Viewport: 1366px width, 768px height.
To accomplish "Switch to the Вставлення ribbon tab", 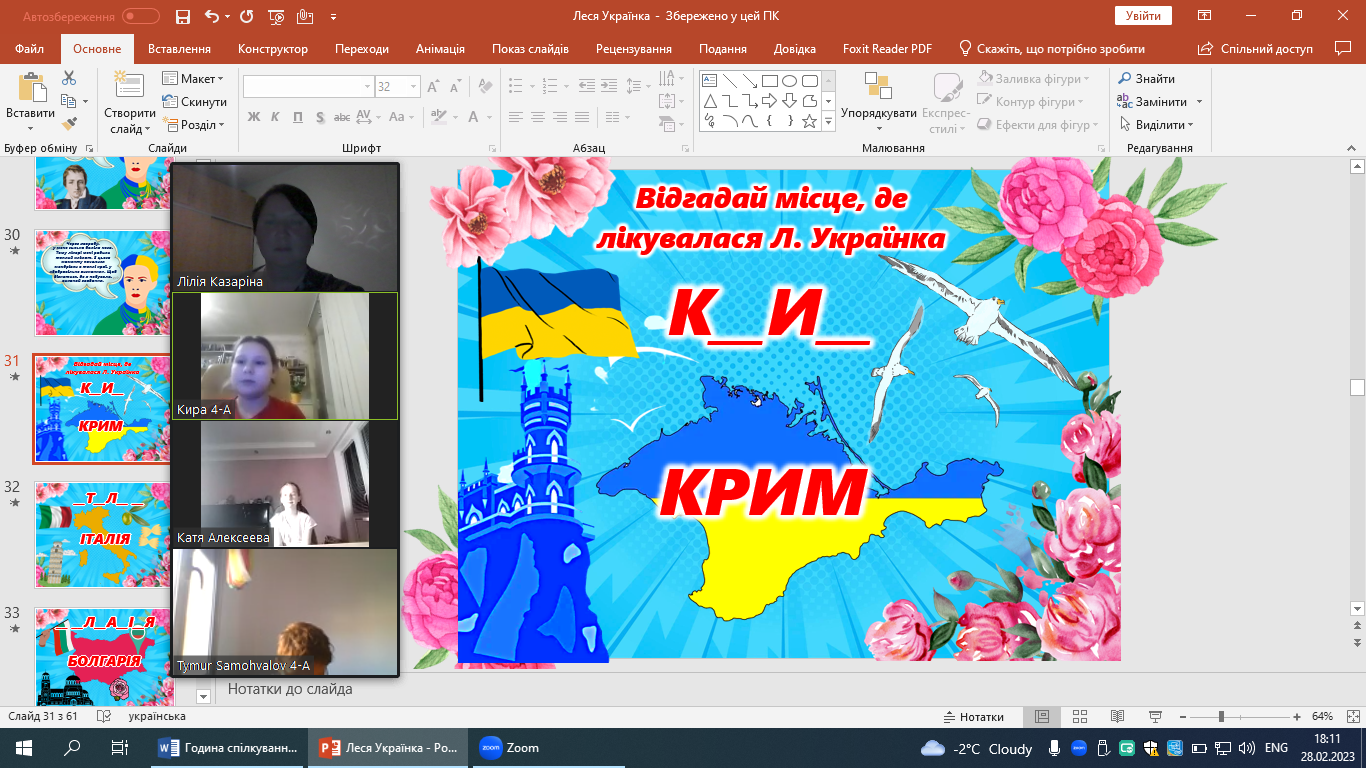I will (x=179, y=49).
